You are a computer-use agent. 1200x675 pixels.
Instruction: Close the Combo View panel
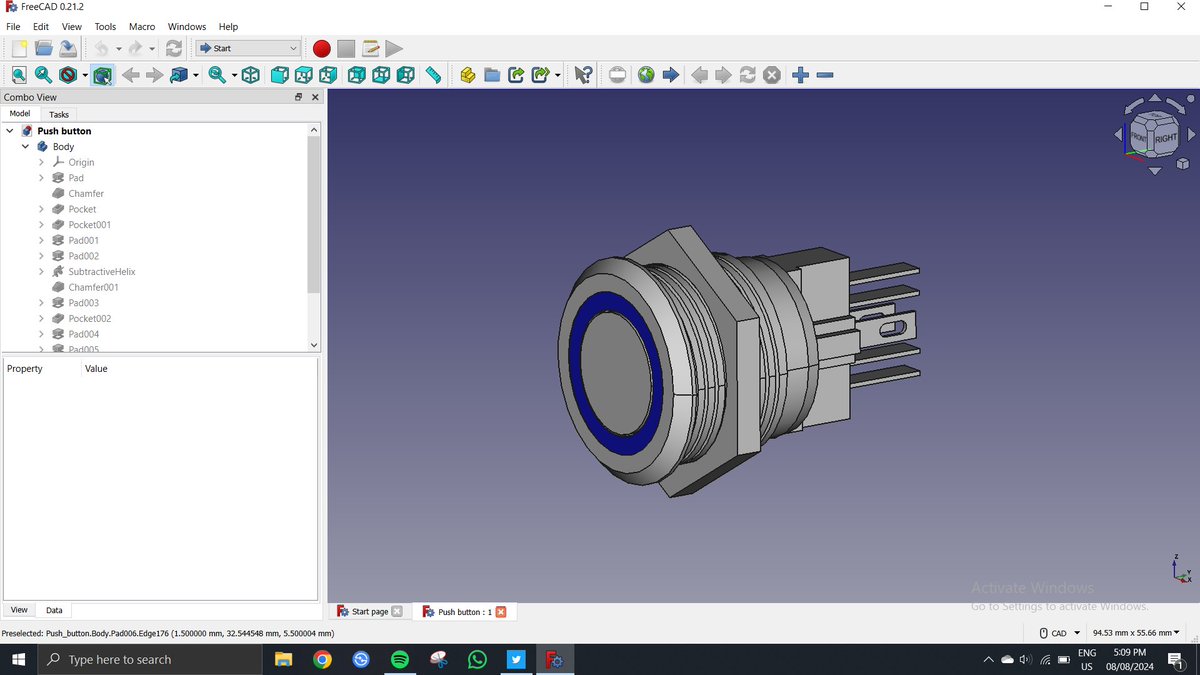click(x=315, y=97)
